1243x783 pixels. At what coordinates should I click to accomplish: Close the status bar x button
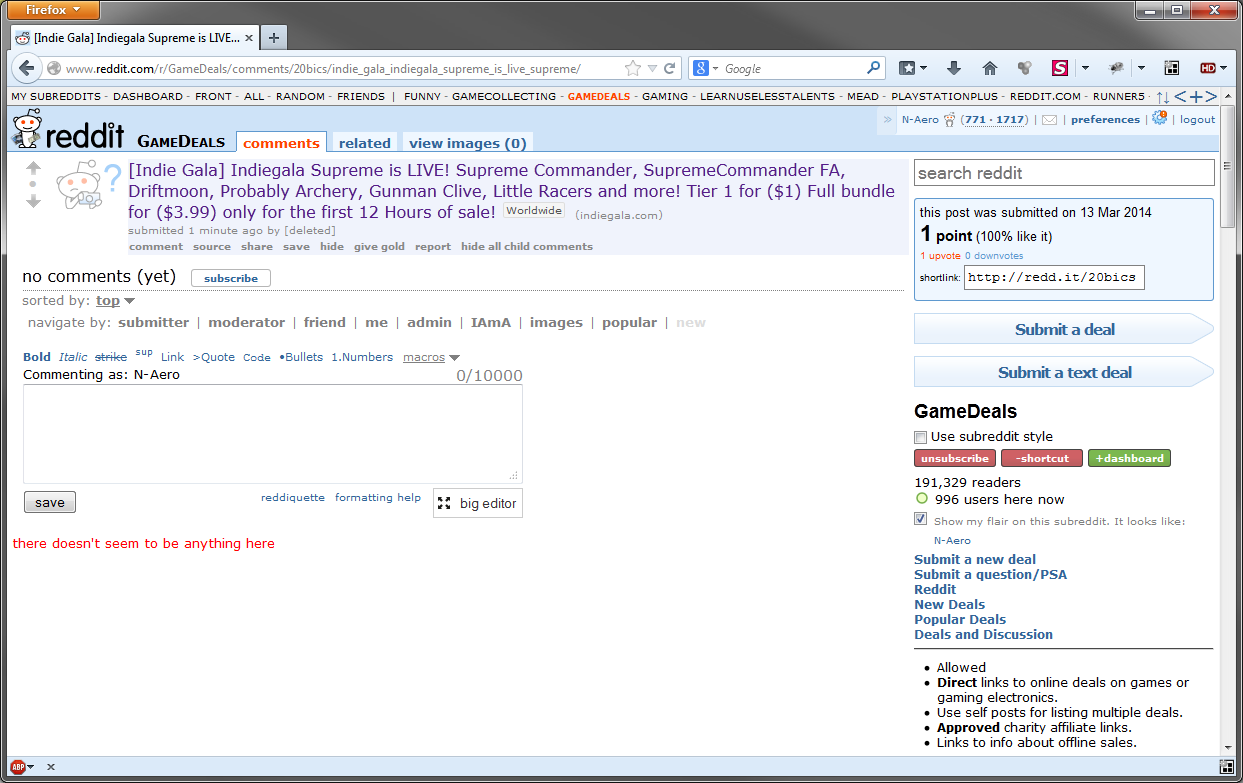coord(51,767)
